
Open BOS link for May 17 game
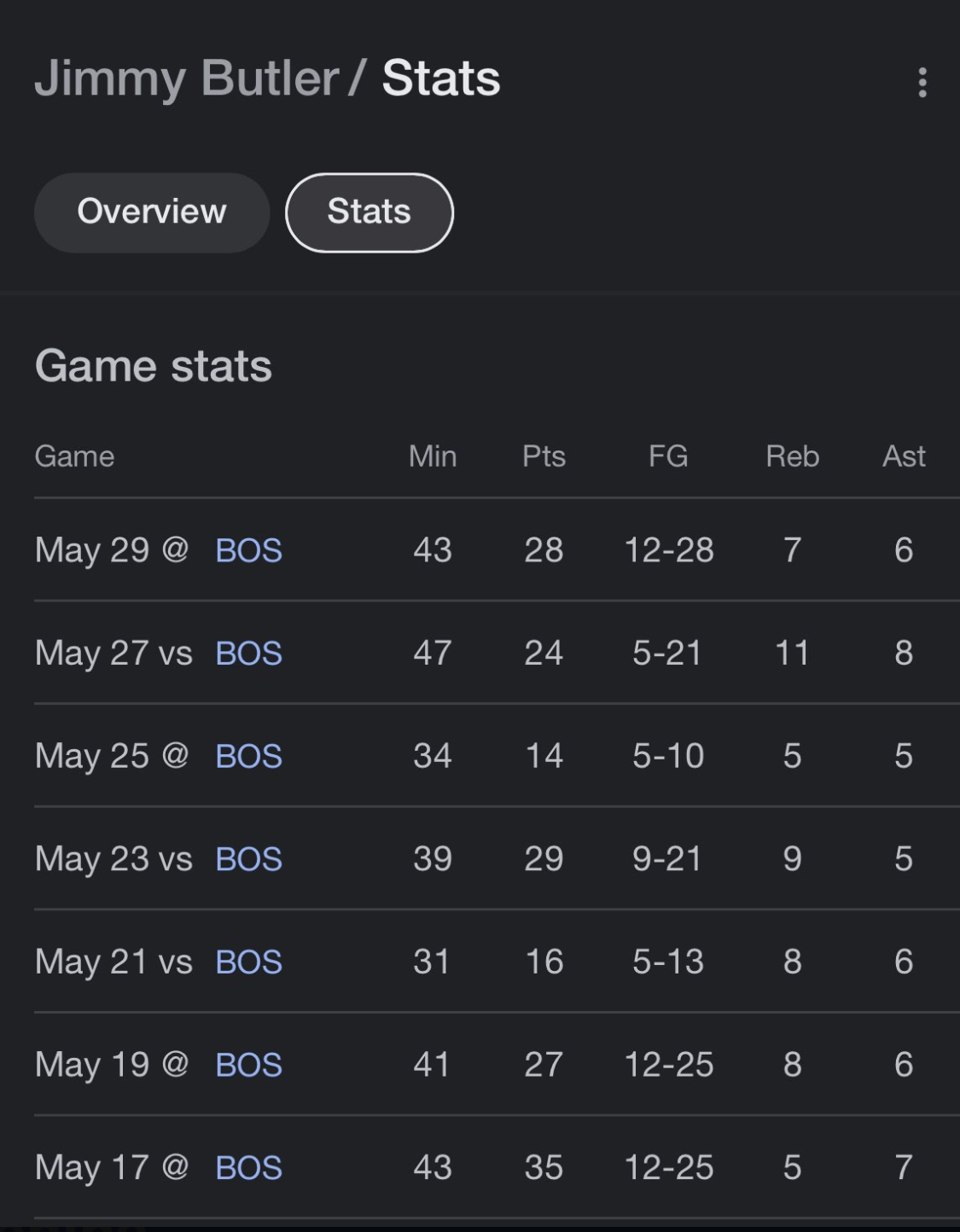coord(248,1168)
